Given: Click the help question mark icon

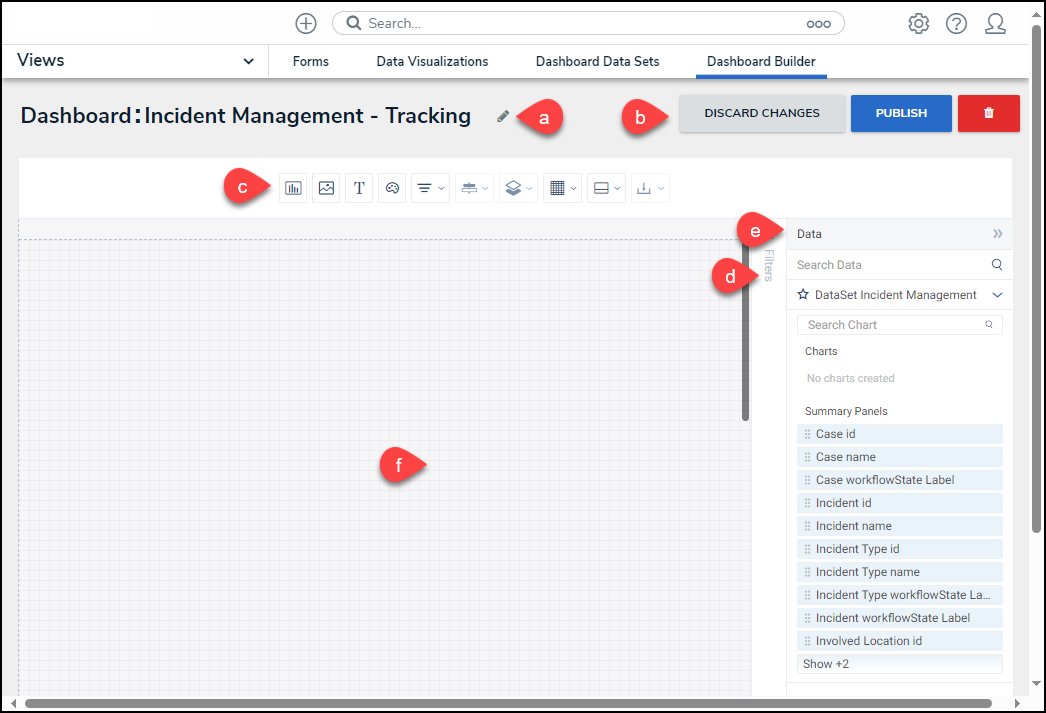Looking at the screenshot, I should point(956,24).
